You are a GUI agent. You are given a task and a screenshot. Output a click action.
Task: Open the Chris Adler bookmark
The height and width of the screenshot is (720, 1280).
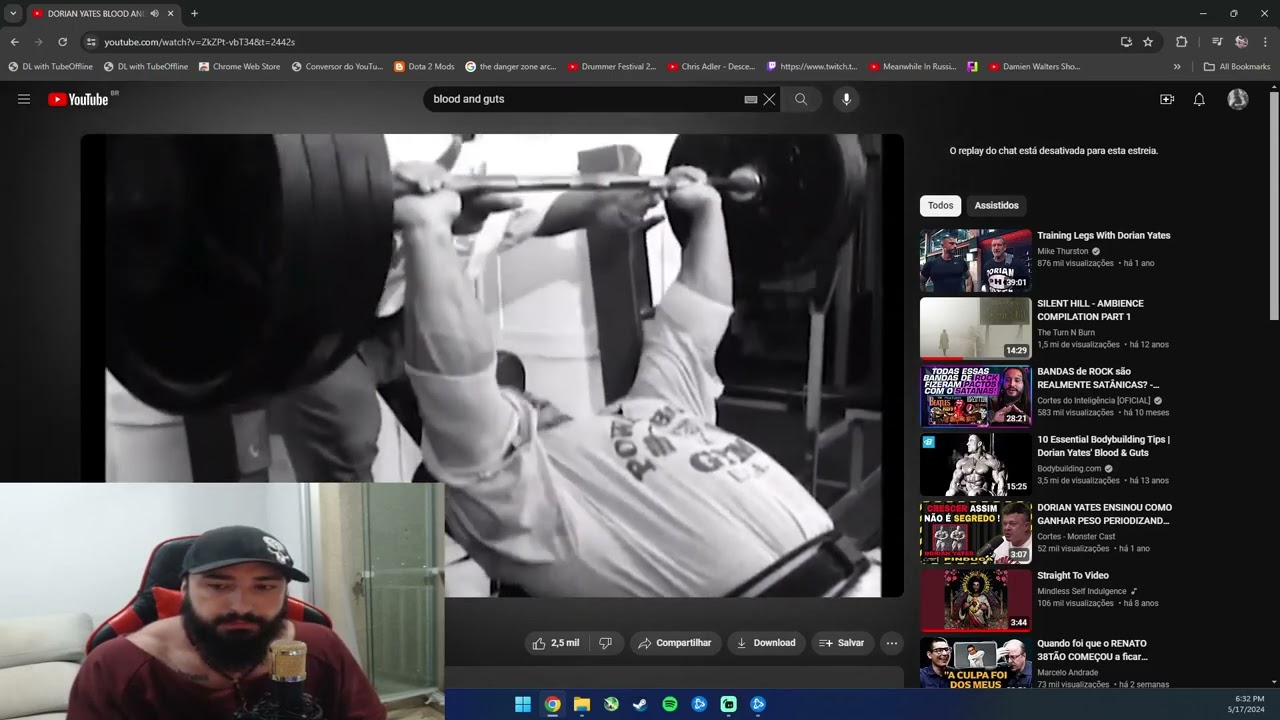(x=711, y=67)
